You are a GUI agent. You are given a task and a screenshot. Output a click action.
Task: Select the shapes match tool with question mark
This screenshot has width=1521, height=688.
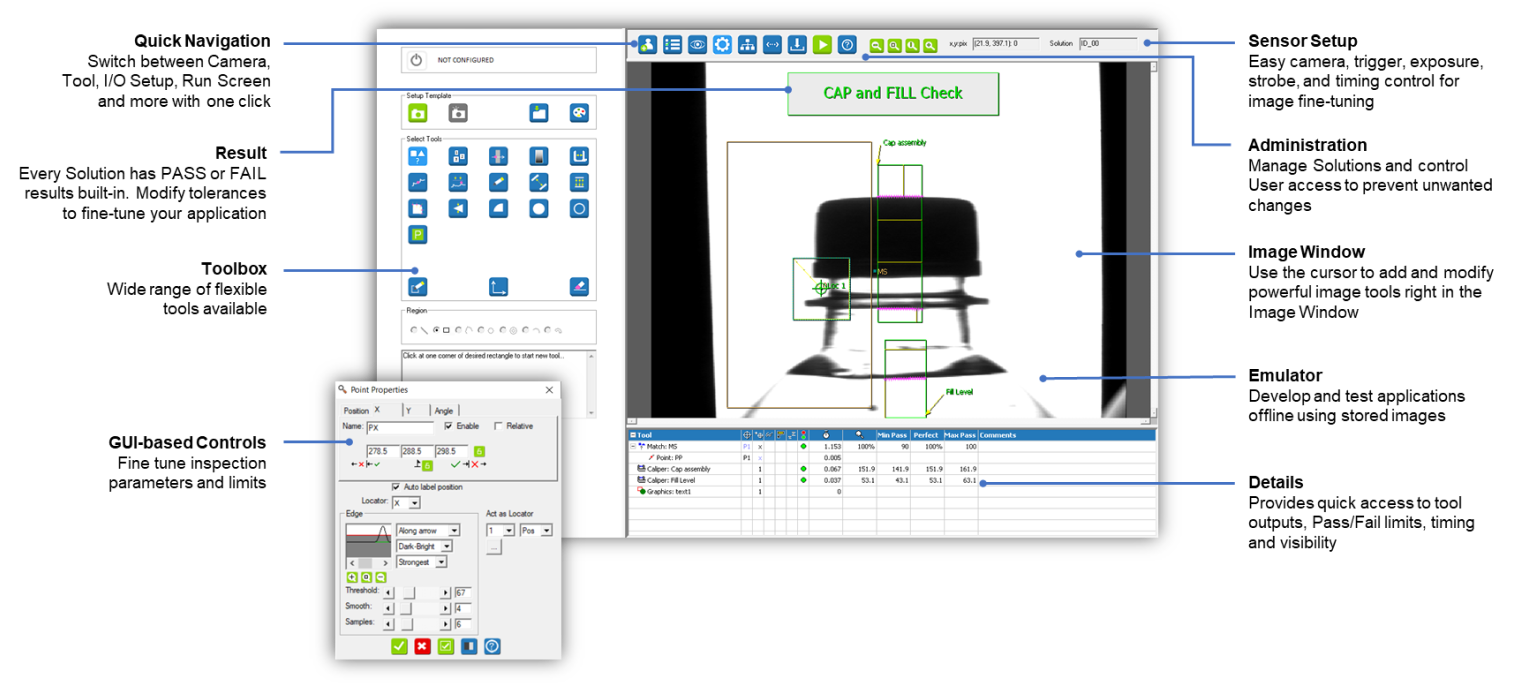coord(418,156)
